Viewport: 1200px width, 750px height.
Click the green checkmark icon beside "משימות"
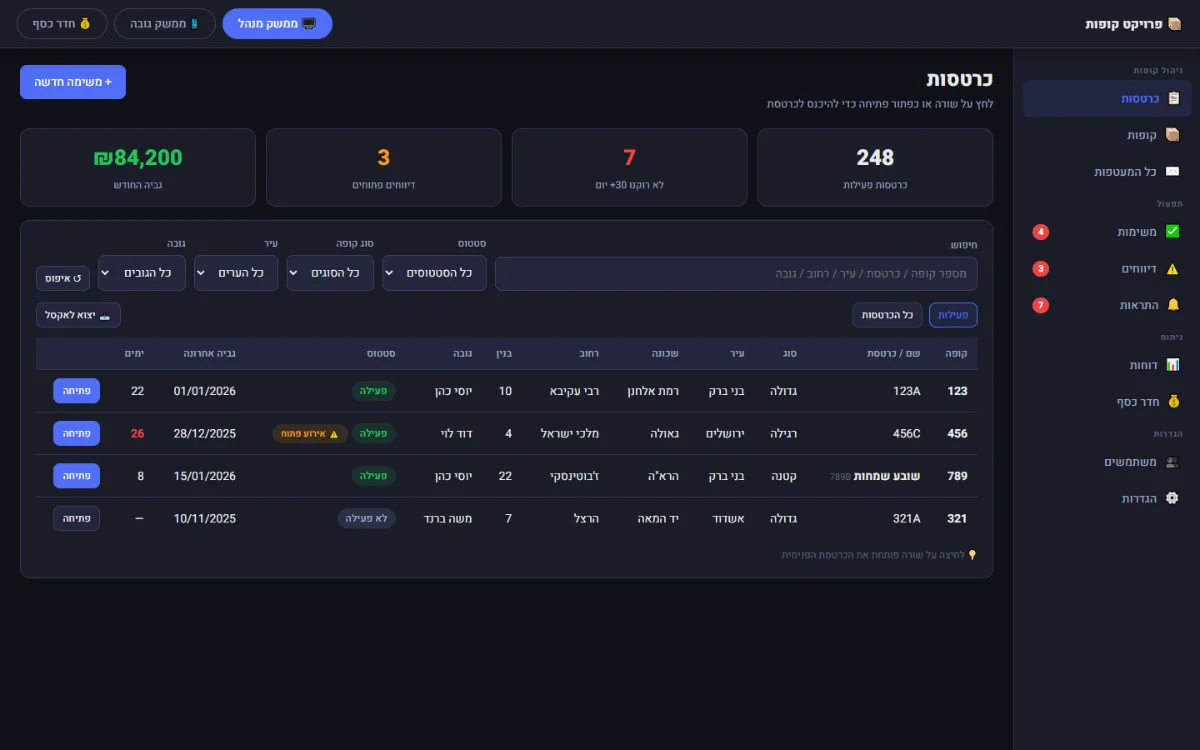pos(1173,232)
